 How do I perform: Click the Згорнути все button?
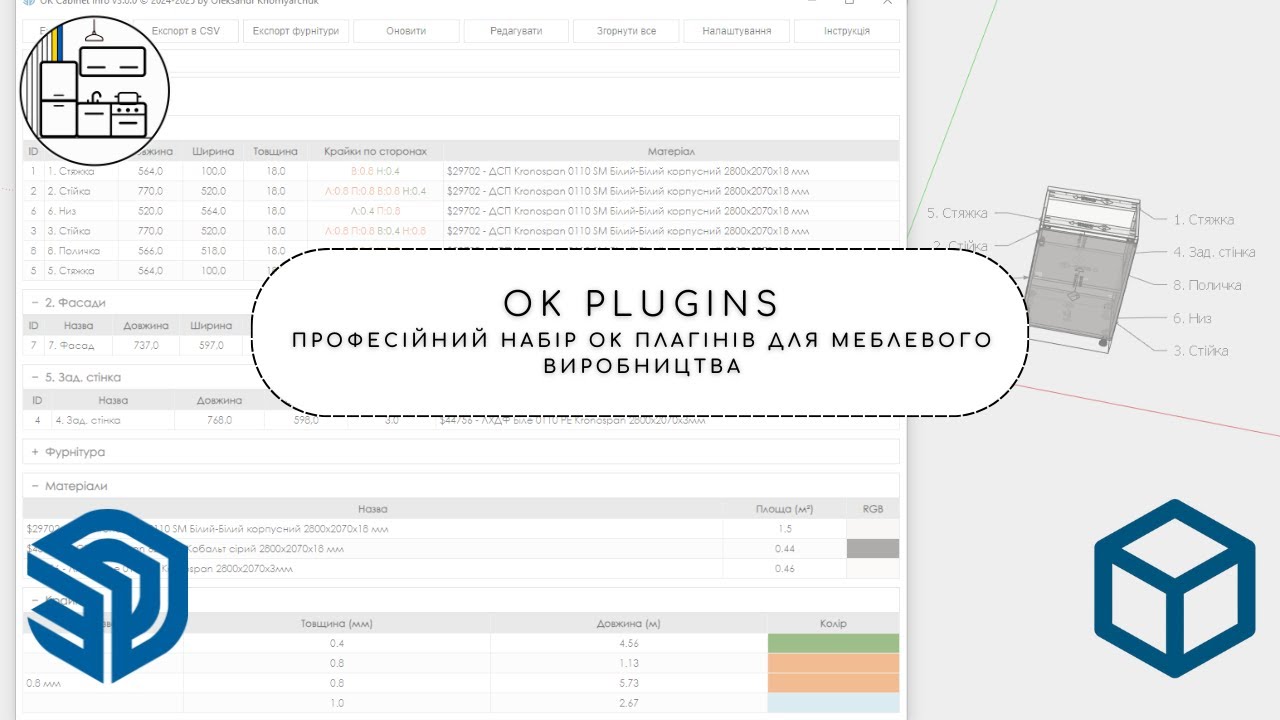626,31
